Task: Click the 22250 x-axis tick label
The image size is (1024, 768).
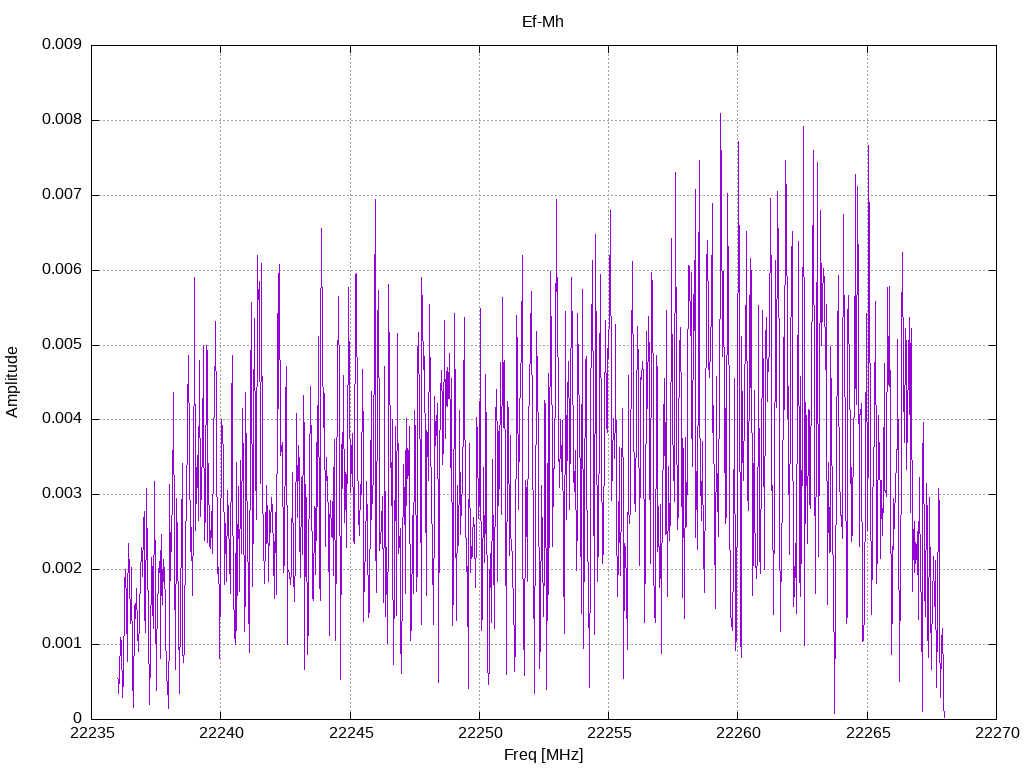Action: (480, 733)
